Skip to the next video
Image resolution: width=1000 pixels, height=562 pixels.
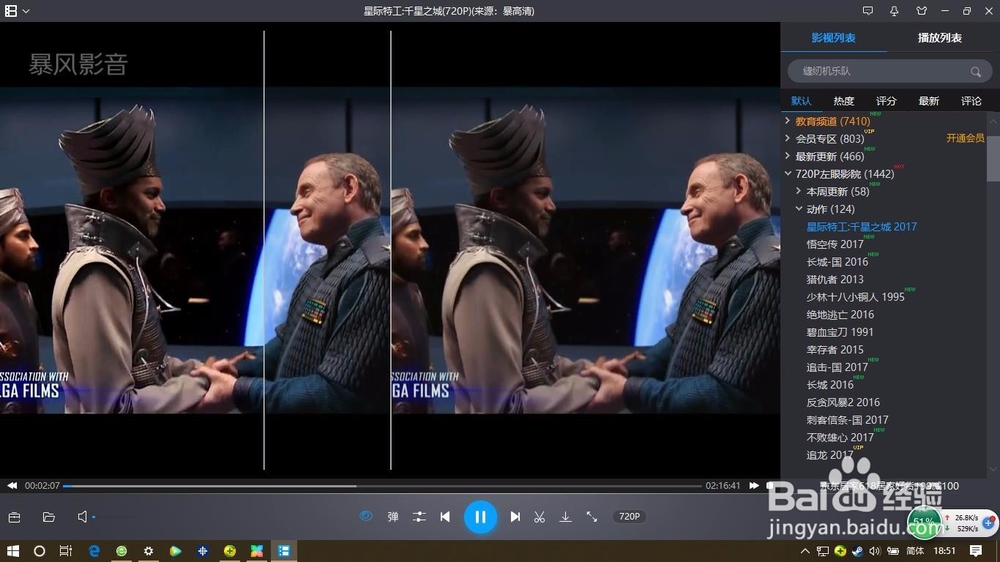(515, 517)
